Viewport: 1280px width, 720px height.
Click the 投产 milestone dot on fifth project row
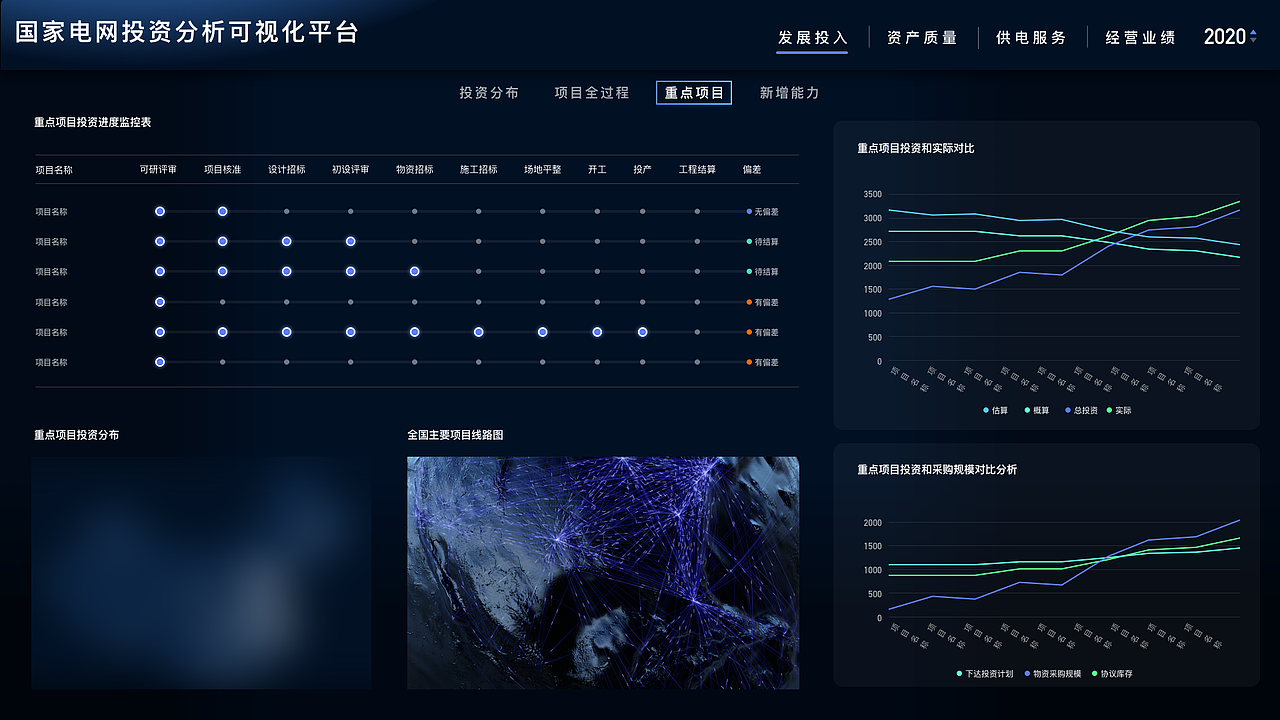pos(642,332)
